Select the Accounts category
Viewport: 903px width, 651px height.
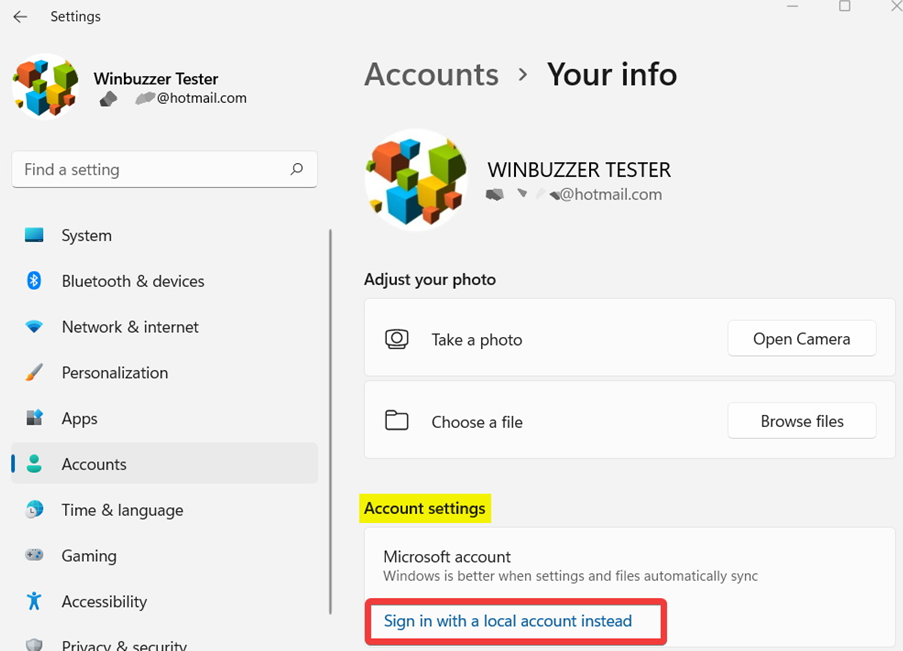tap(164, 463)
